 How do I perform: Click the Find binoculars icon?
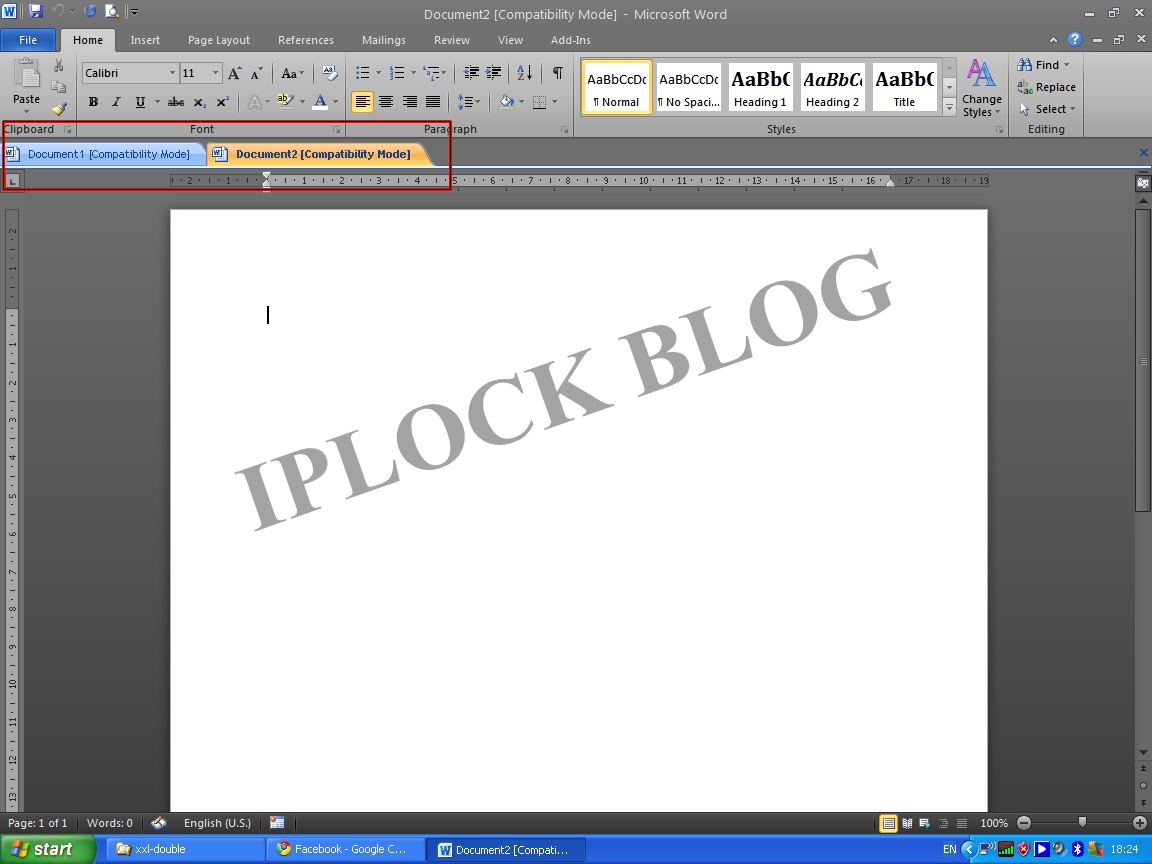(1024, 65)
